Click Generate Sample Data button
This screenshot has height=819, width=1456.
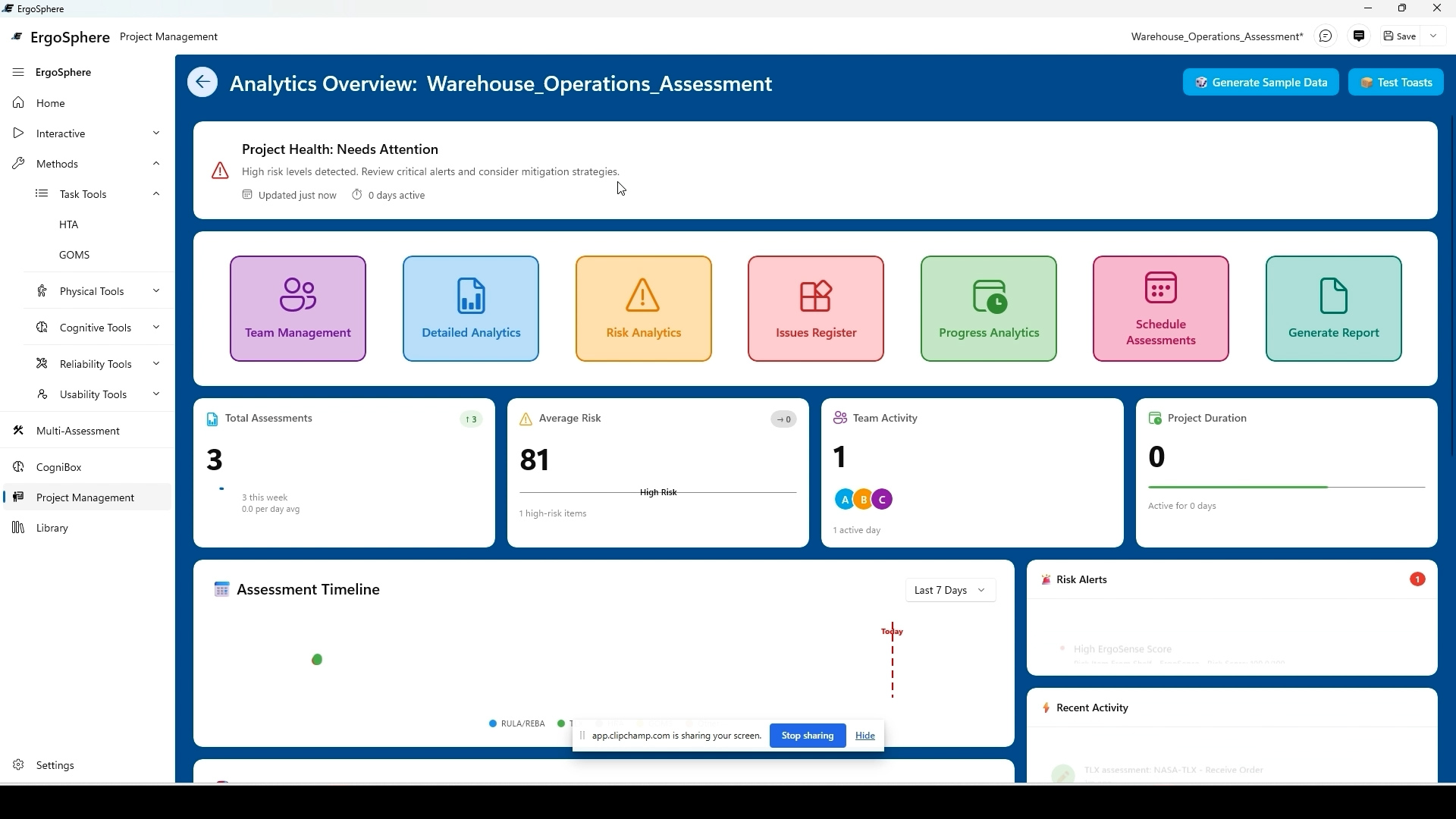coord(1260,83)
